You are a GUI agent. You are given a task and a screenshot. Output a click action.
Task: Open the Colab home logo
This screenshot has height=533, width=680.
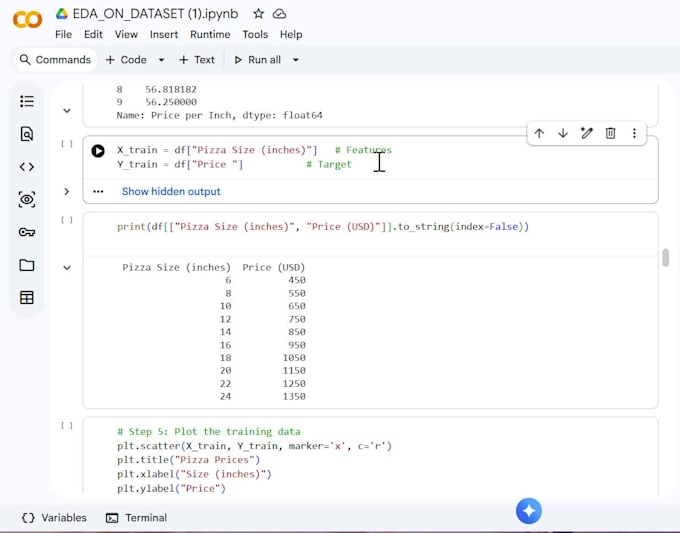point(27,20)
